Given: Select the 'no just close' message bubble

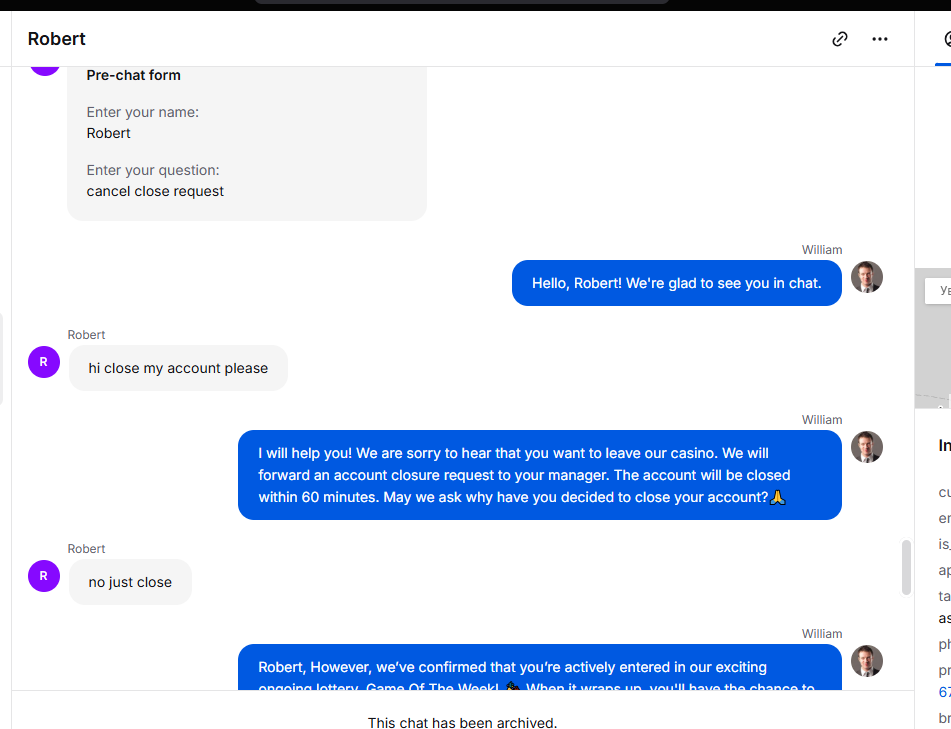Looking at the screenshot, I should pos(130,582).
